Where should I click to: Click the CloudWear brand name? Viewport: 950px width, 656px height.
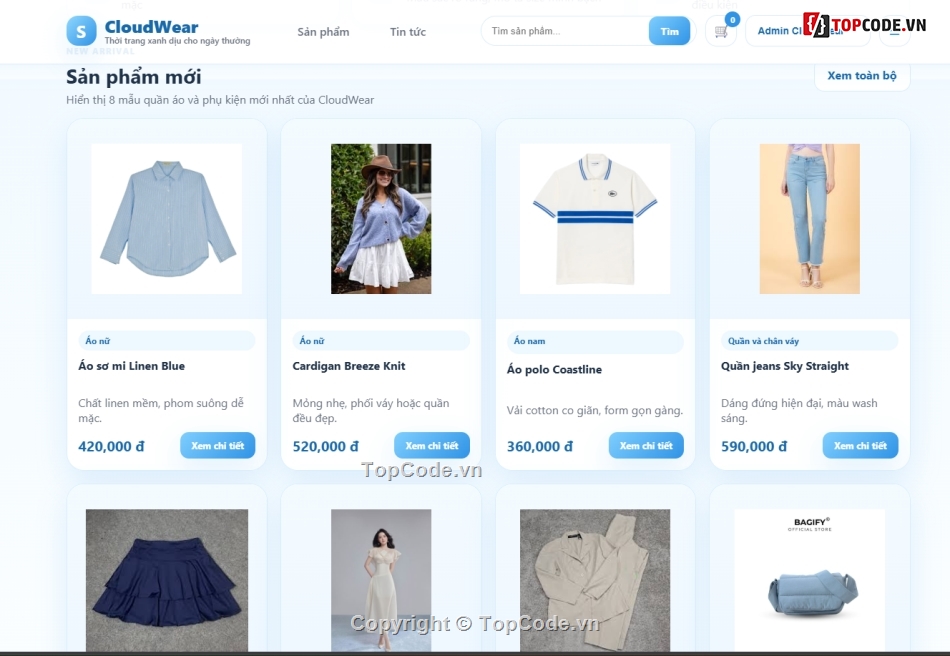151,27
